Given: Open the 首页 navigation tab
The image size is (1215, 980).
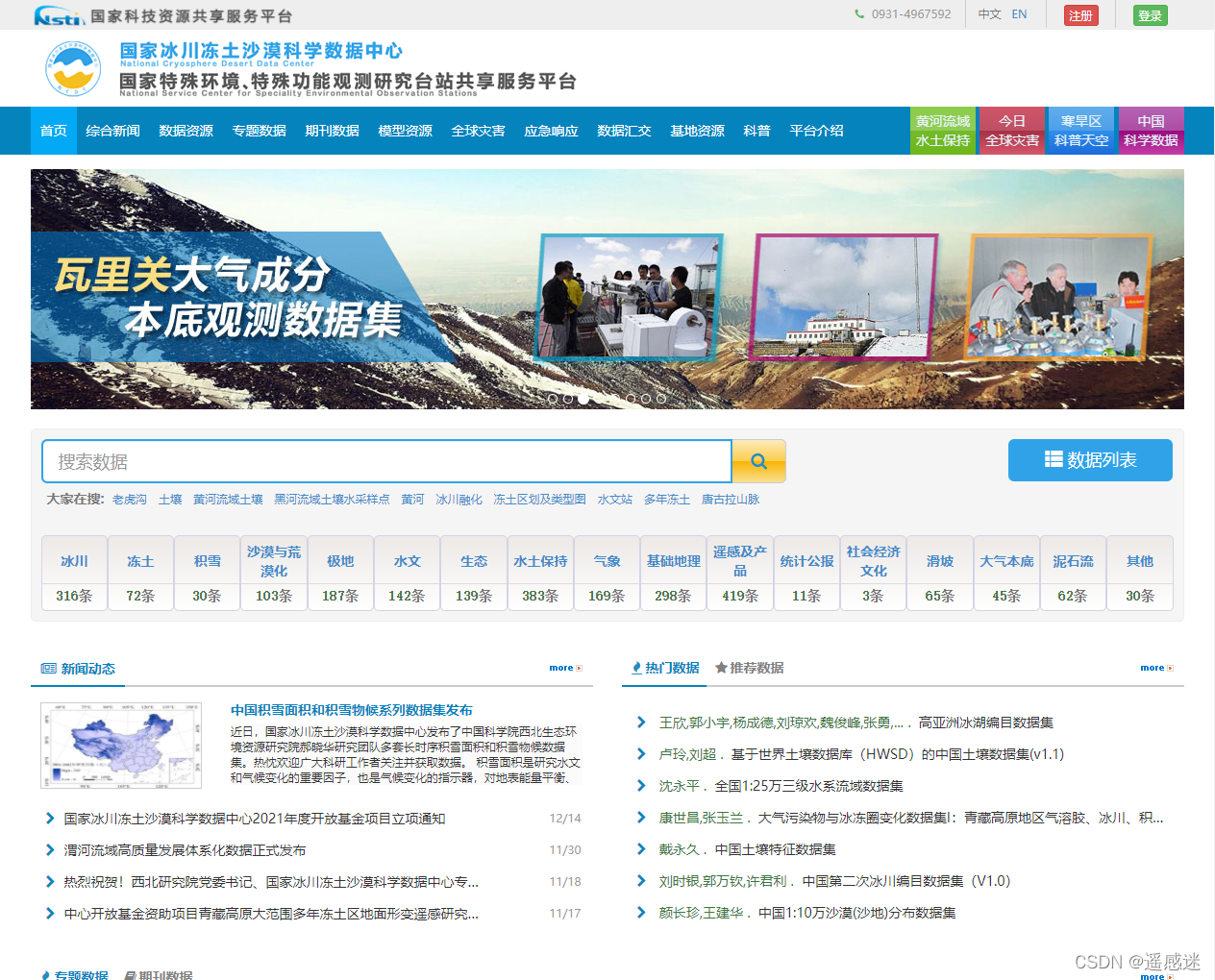Looking at the screenshot, I should 54,131.
